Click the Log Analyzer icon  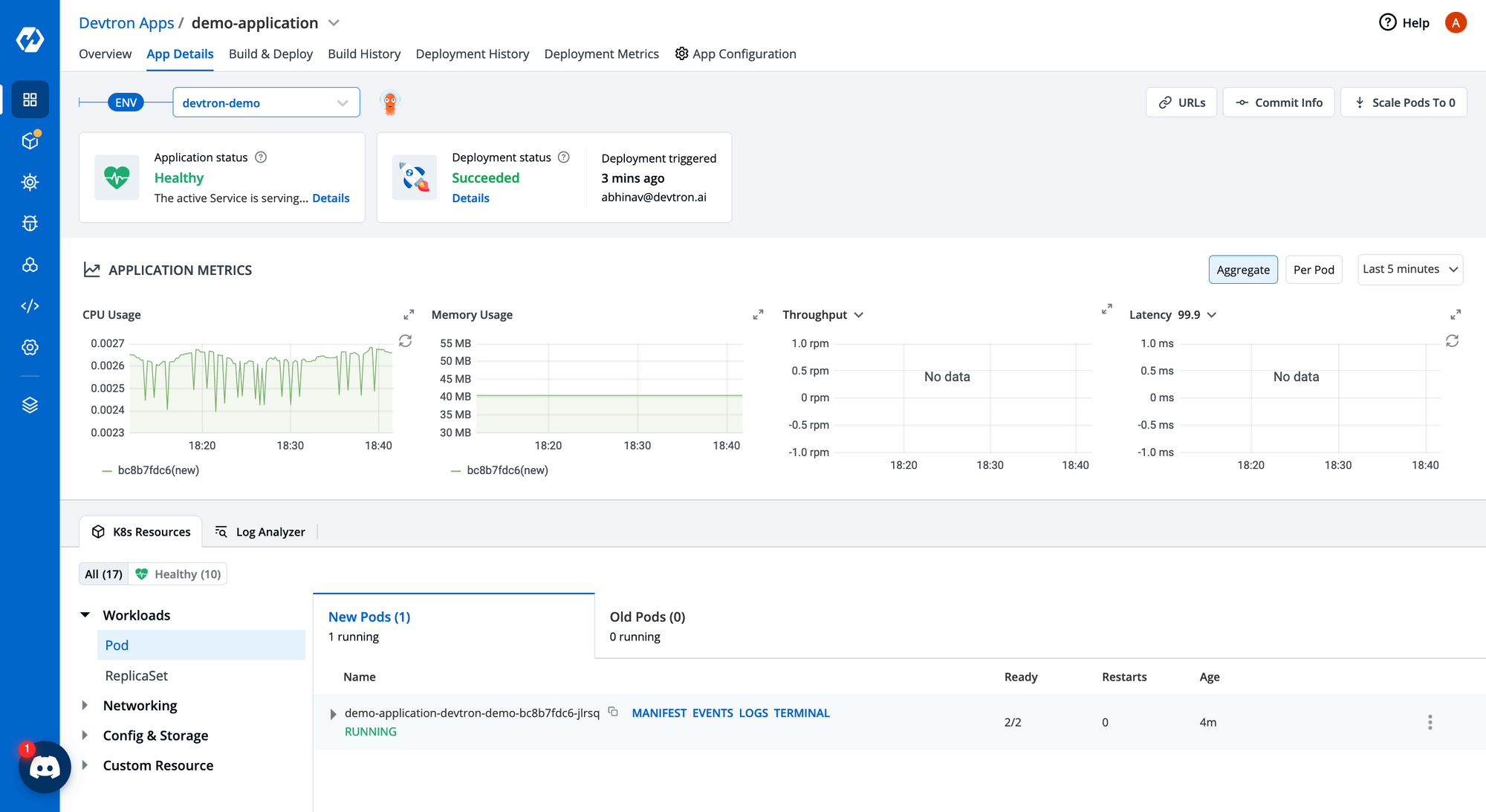click(219, 531)
